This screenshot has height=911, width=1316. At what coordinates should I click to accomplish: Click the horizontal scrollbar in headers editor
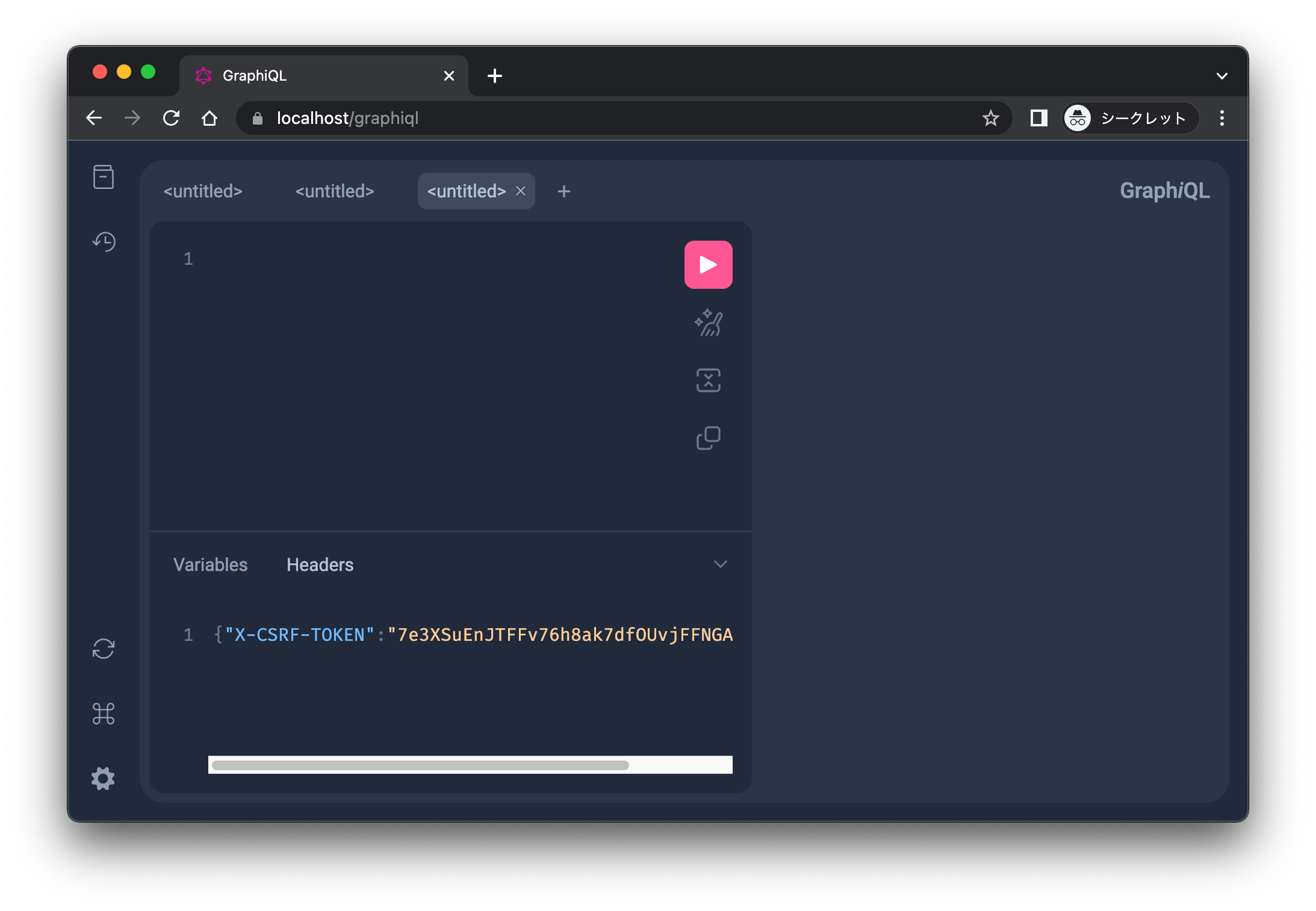420,765
